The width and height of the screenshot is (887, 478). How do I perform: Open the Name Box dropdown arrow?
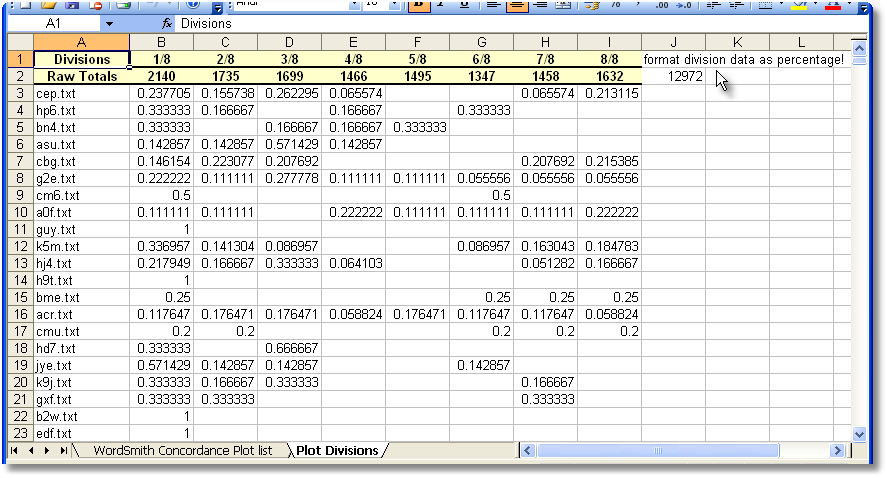(x=109, y=23)
